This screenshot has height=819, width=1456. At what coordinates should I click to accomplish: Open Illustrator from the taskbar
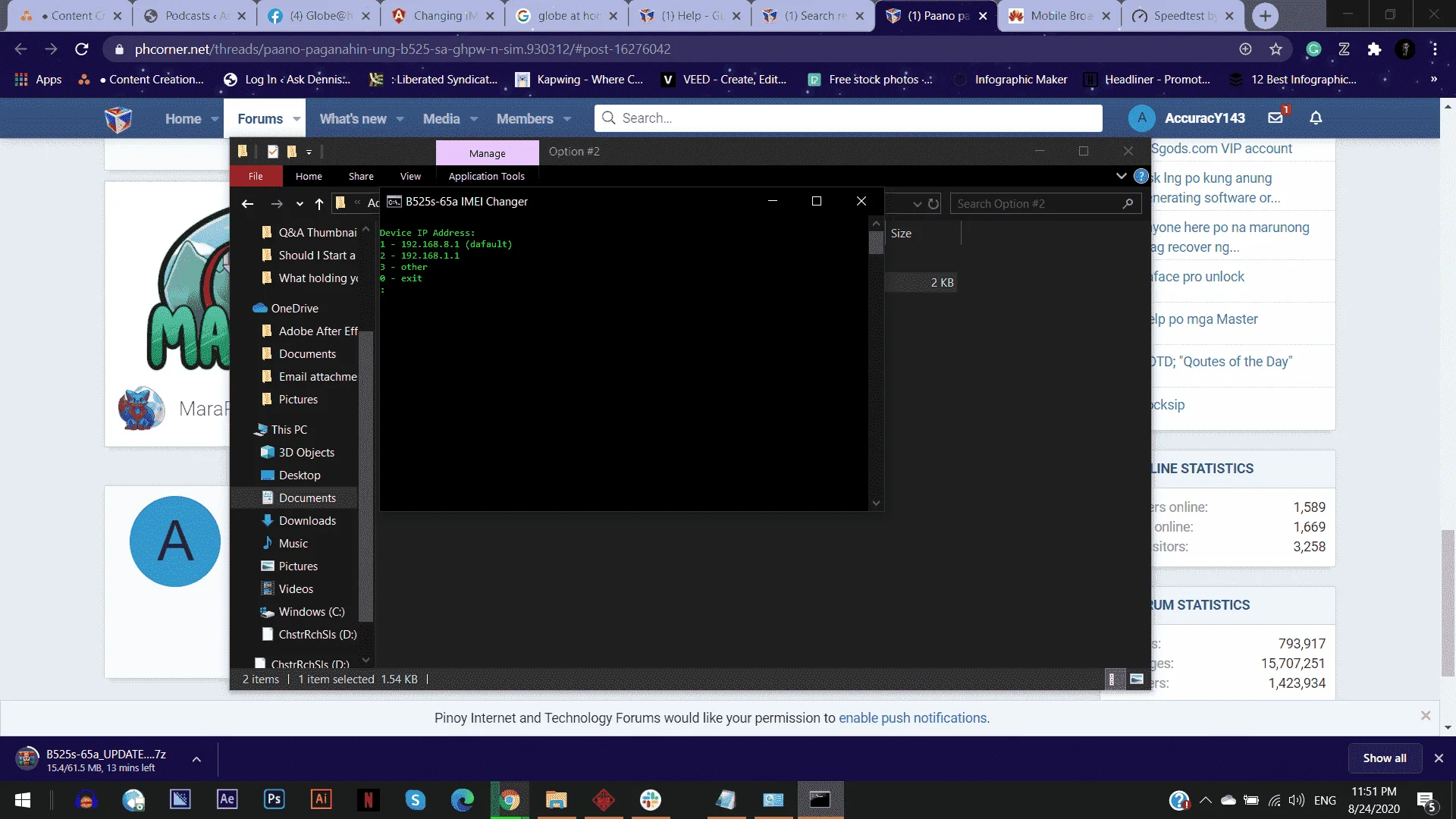pyautogui.click(x=322, y=799)
